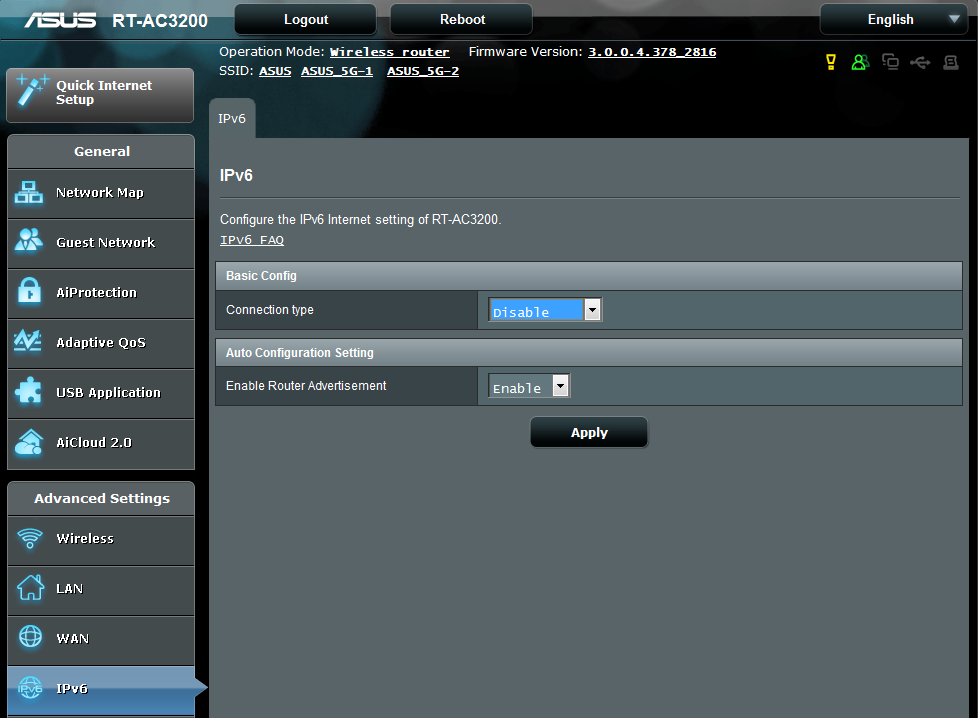Click the USB Application puzzle icon
The width and height of the screenshot is (978, 718).
pos(29,391)
